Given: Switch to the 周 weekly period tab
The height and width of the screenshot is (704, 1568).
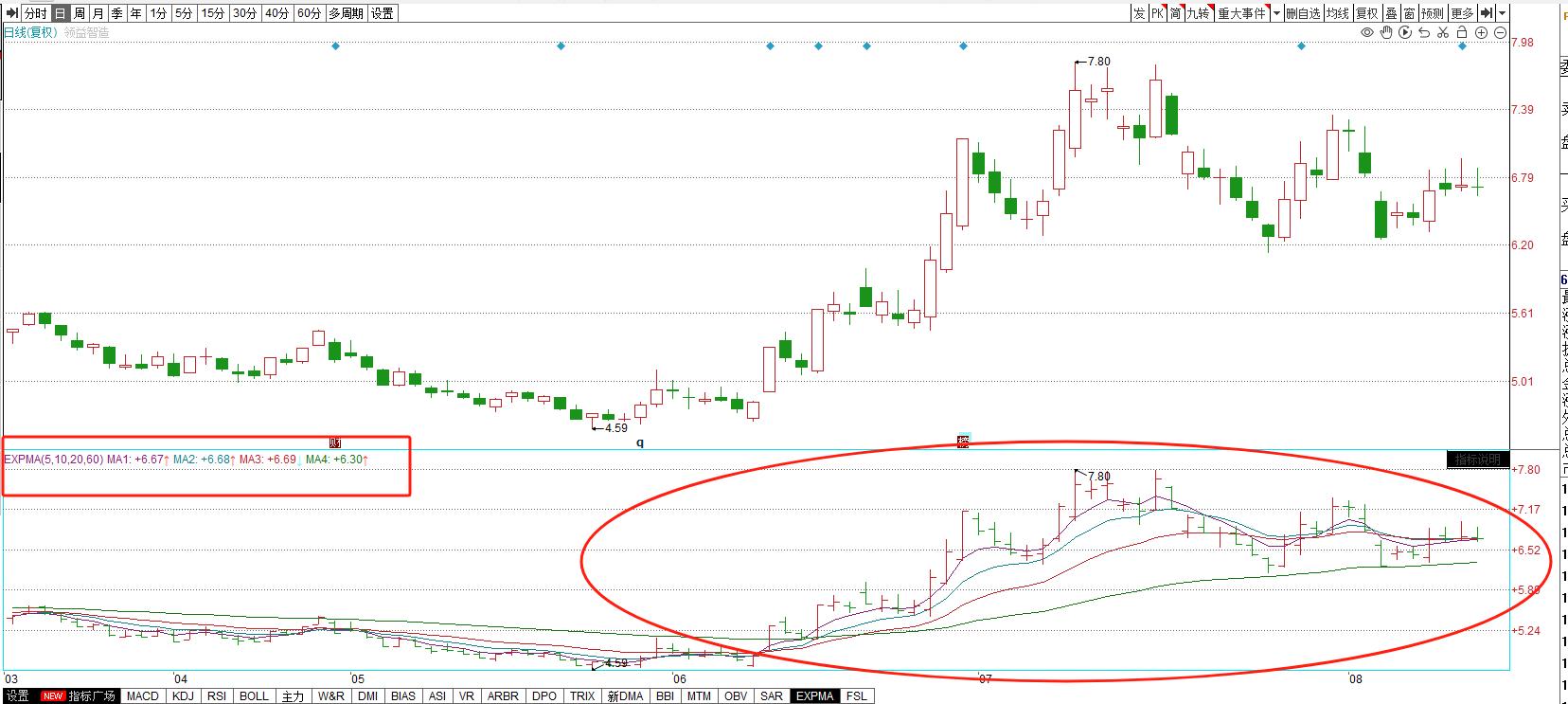Looking at the screenshot, I should (80, 13).
